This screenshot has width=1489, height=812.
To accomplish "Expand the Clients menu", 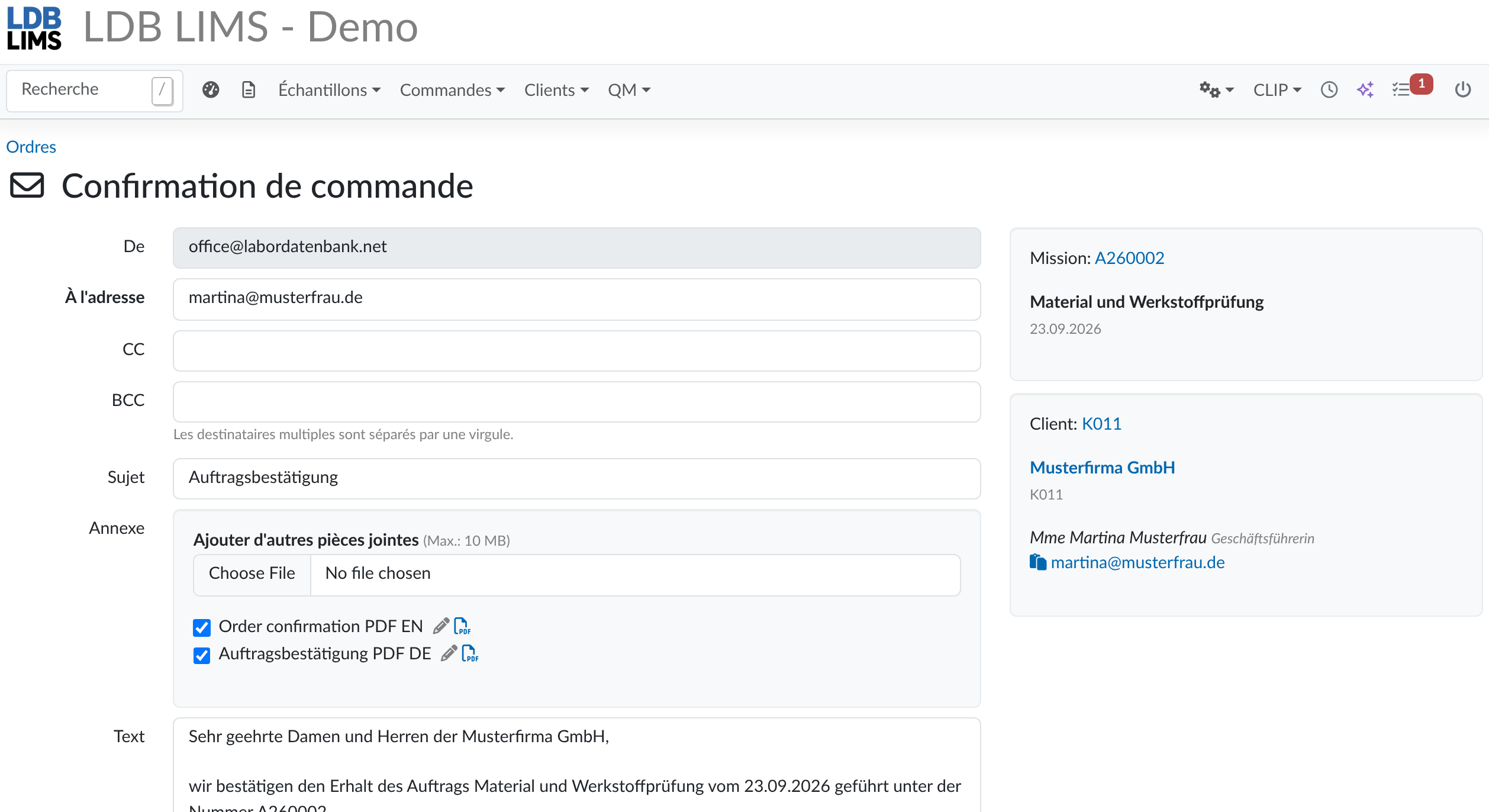I will pos(556,90).
